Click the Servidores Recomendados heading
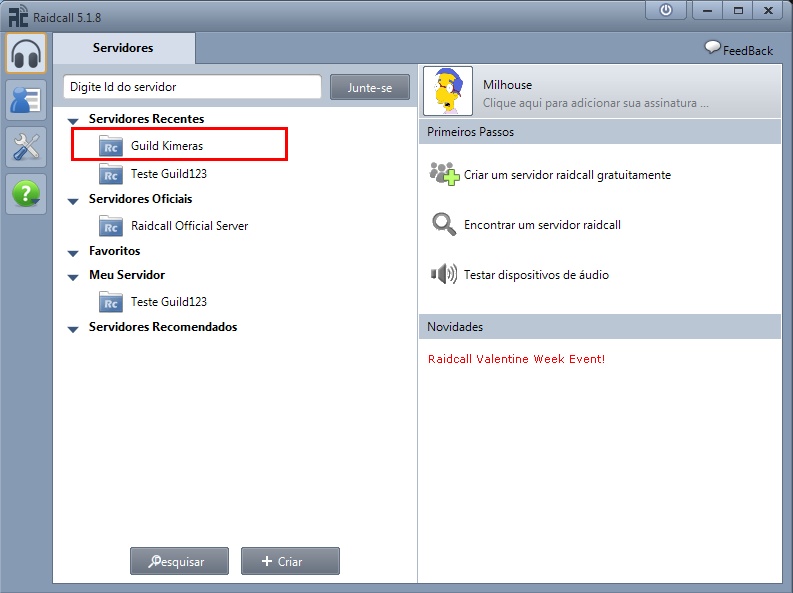This screenshot has width=793, height=593. (163, 327)
